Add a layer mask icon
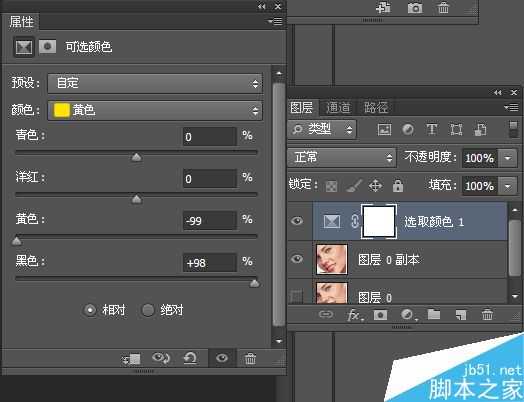This screenshot has width=524, height=402. point(380,314)
